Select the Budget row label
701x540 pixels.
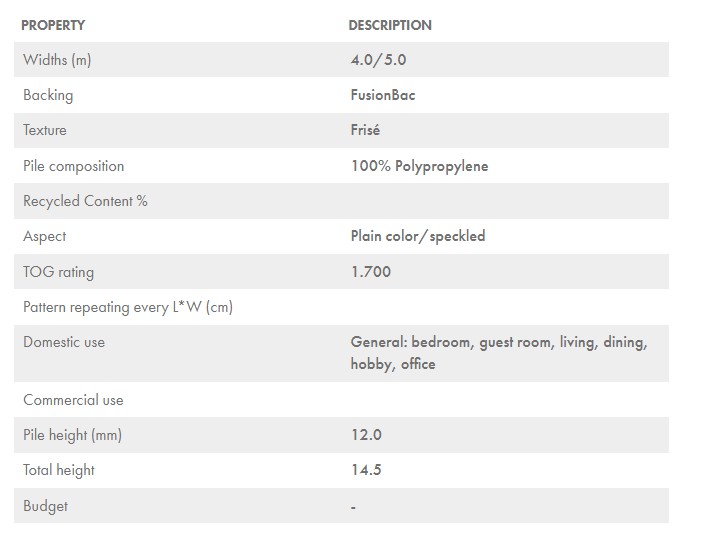45,506
